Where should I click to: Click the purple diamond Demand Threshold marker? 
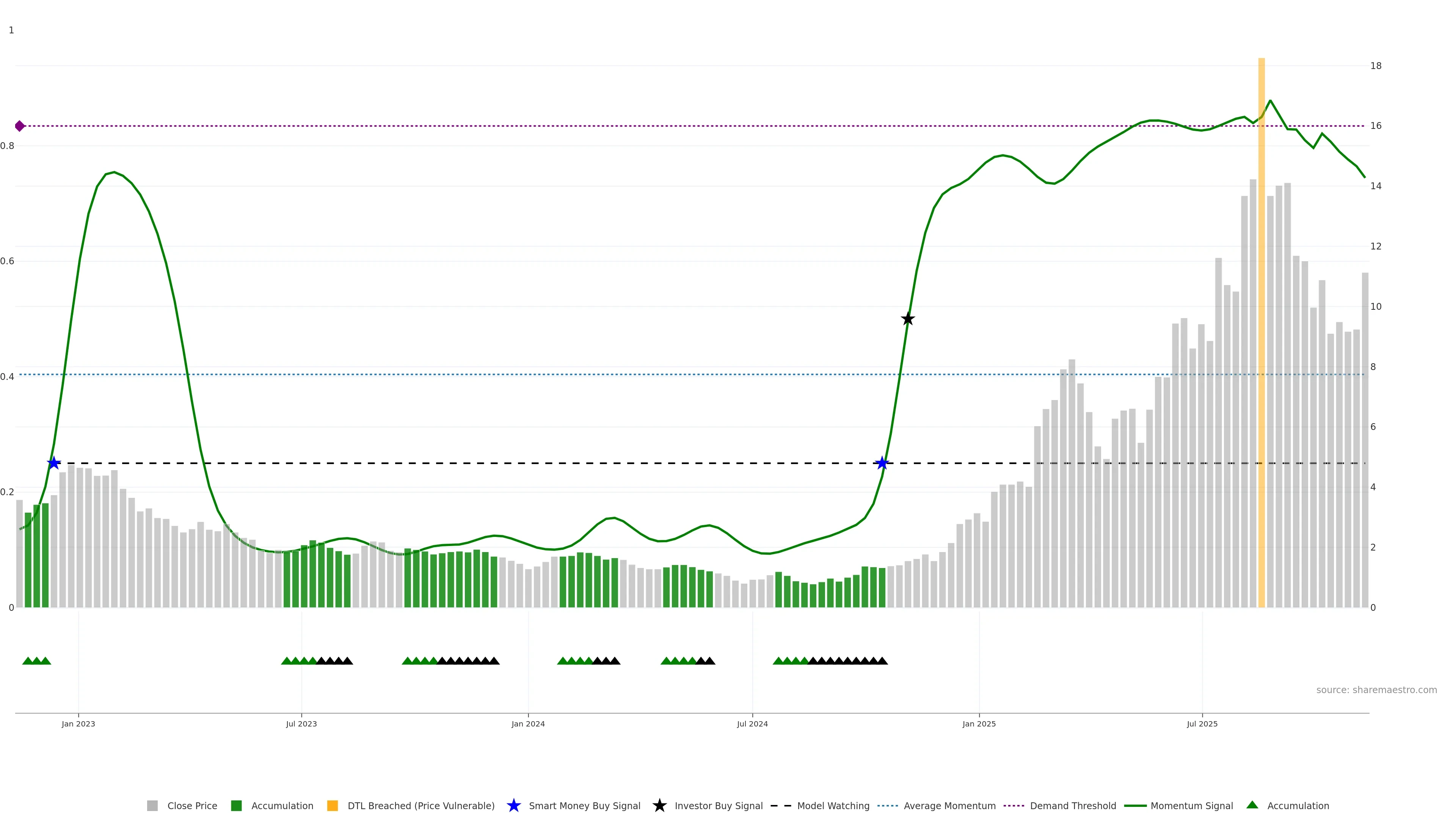[x=20, y=126]
